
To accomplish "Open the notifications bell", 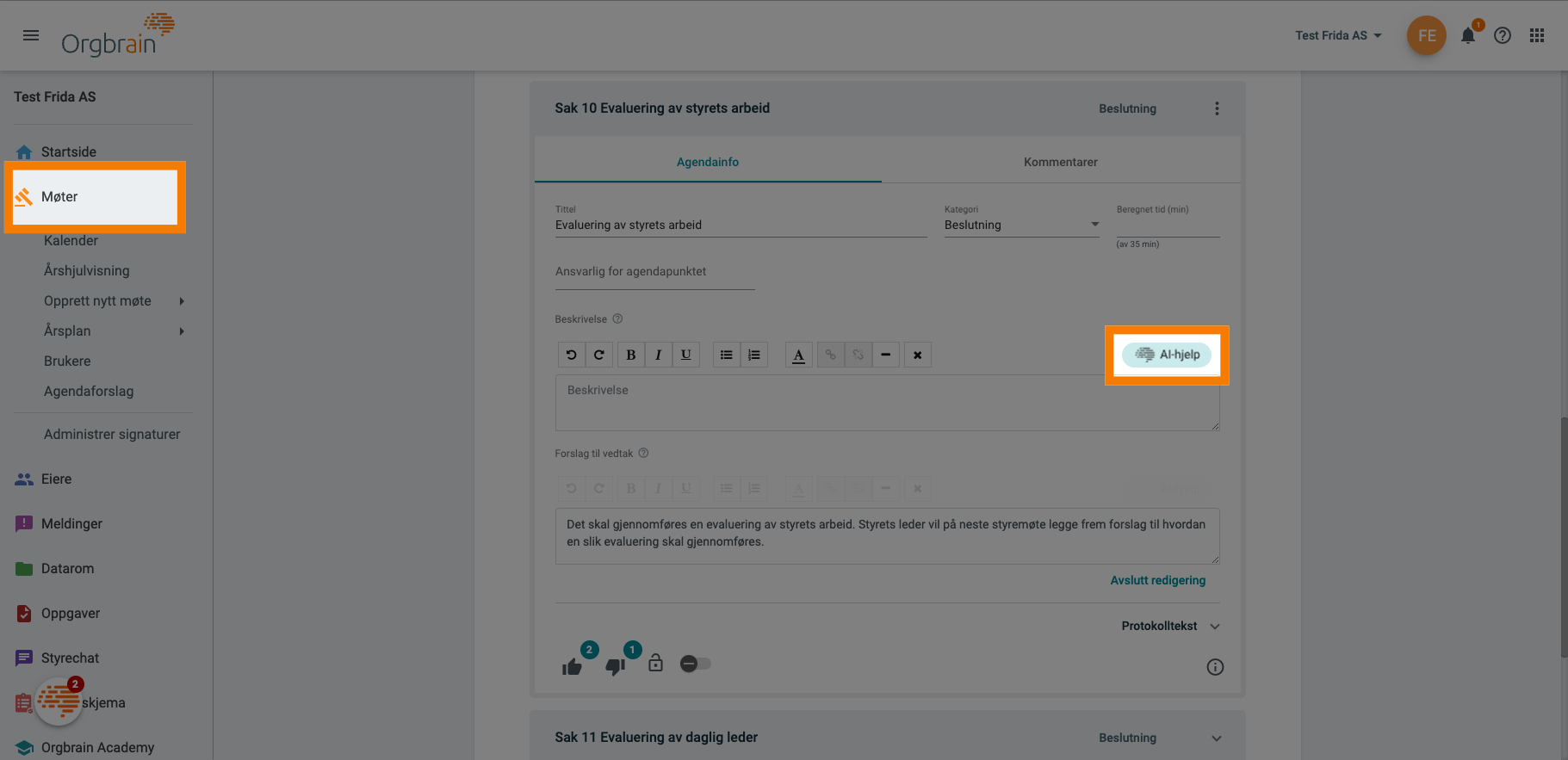I will (1468, 35).
